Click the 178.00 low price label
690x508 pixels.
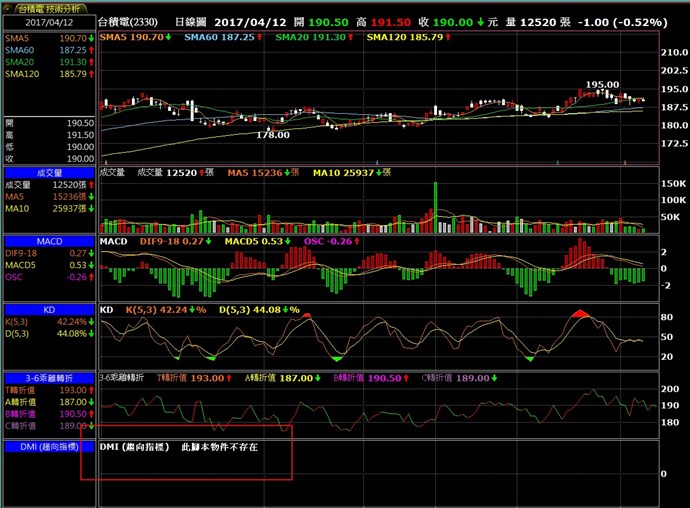point(271,133)
